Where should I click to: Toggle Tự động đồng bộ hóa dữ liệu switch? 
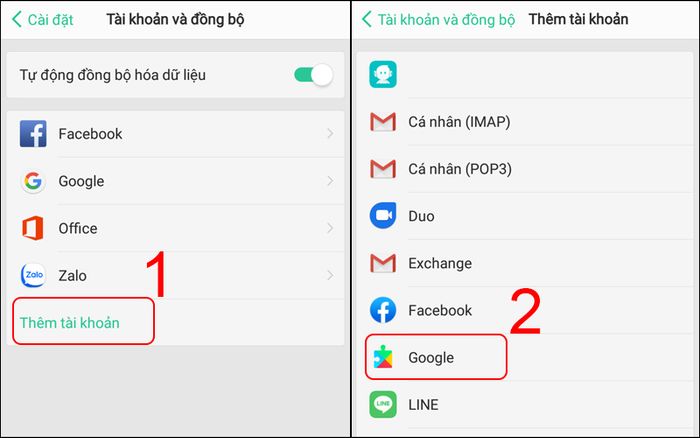[313, 75]
